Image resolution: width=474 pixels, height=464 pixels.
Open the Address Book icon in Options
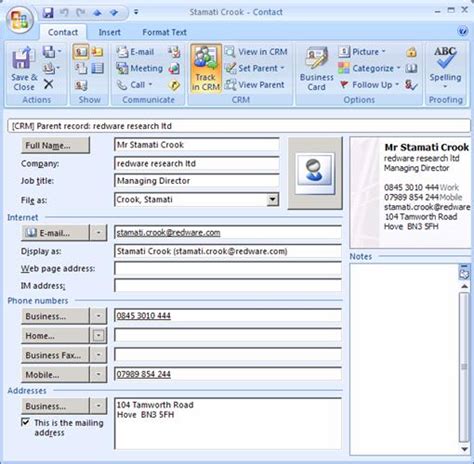tap(411, 69)
